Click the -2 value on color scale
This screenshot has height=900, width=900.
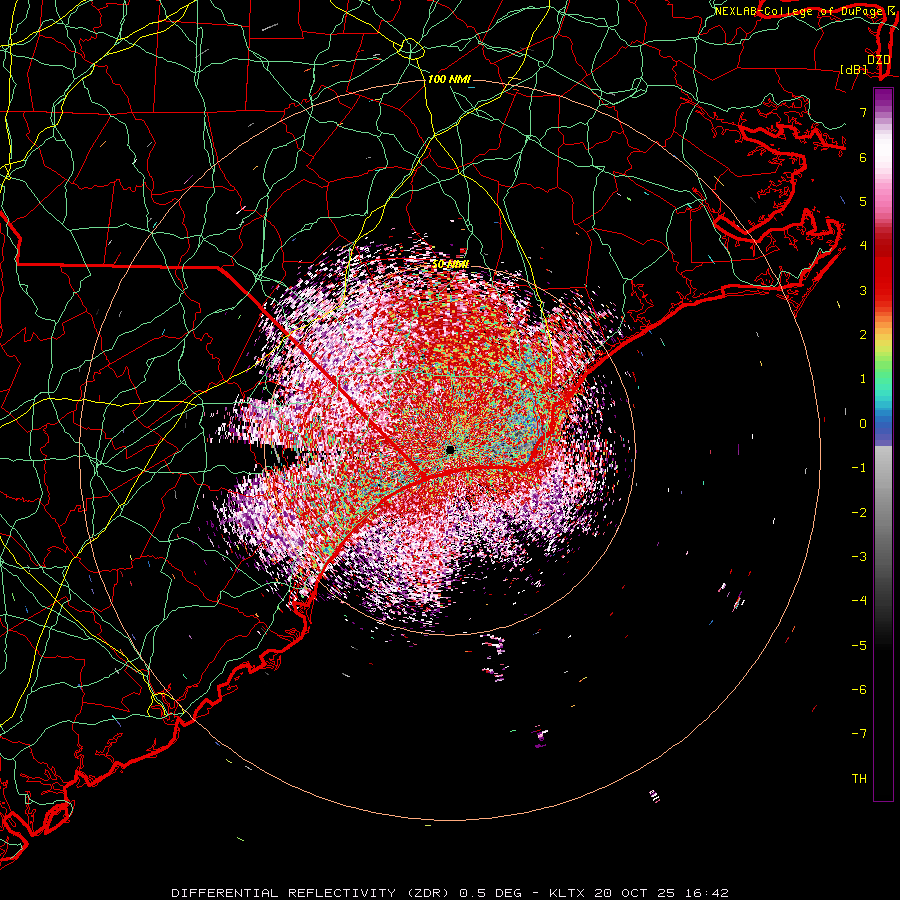tap(859, 513)
